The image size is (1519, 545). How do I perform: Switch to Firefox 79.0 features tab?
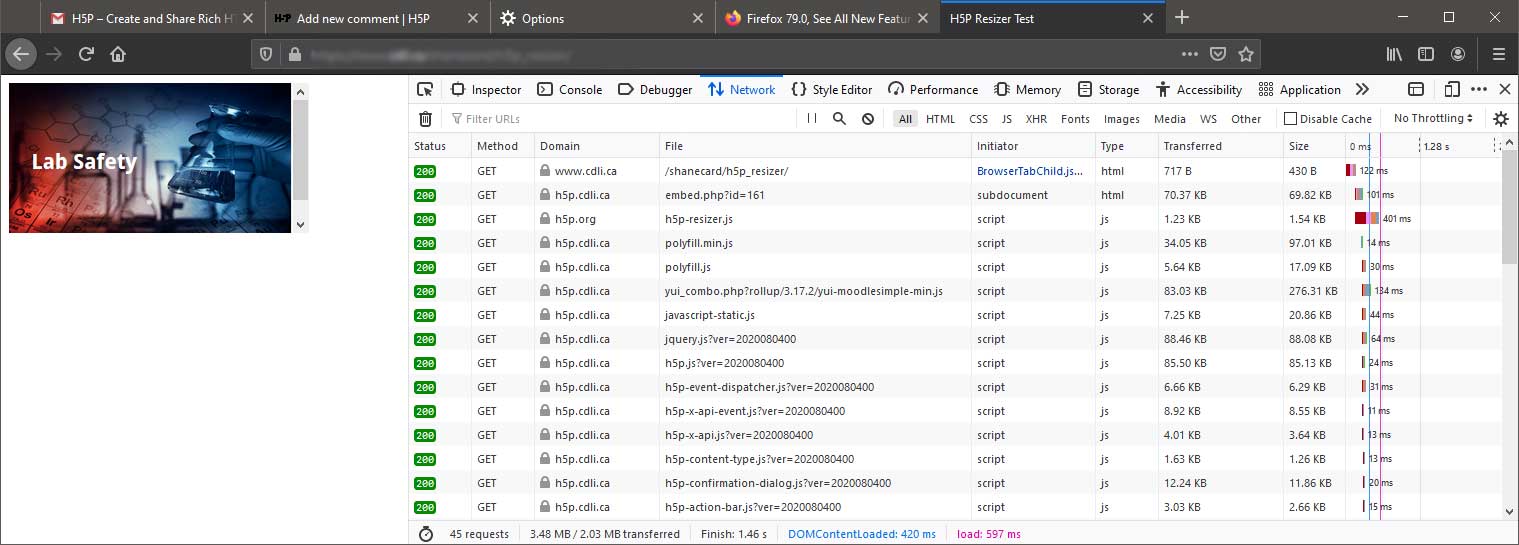(829, 18)
